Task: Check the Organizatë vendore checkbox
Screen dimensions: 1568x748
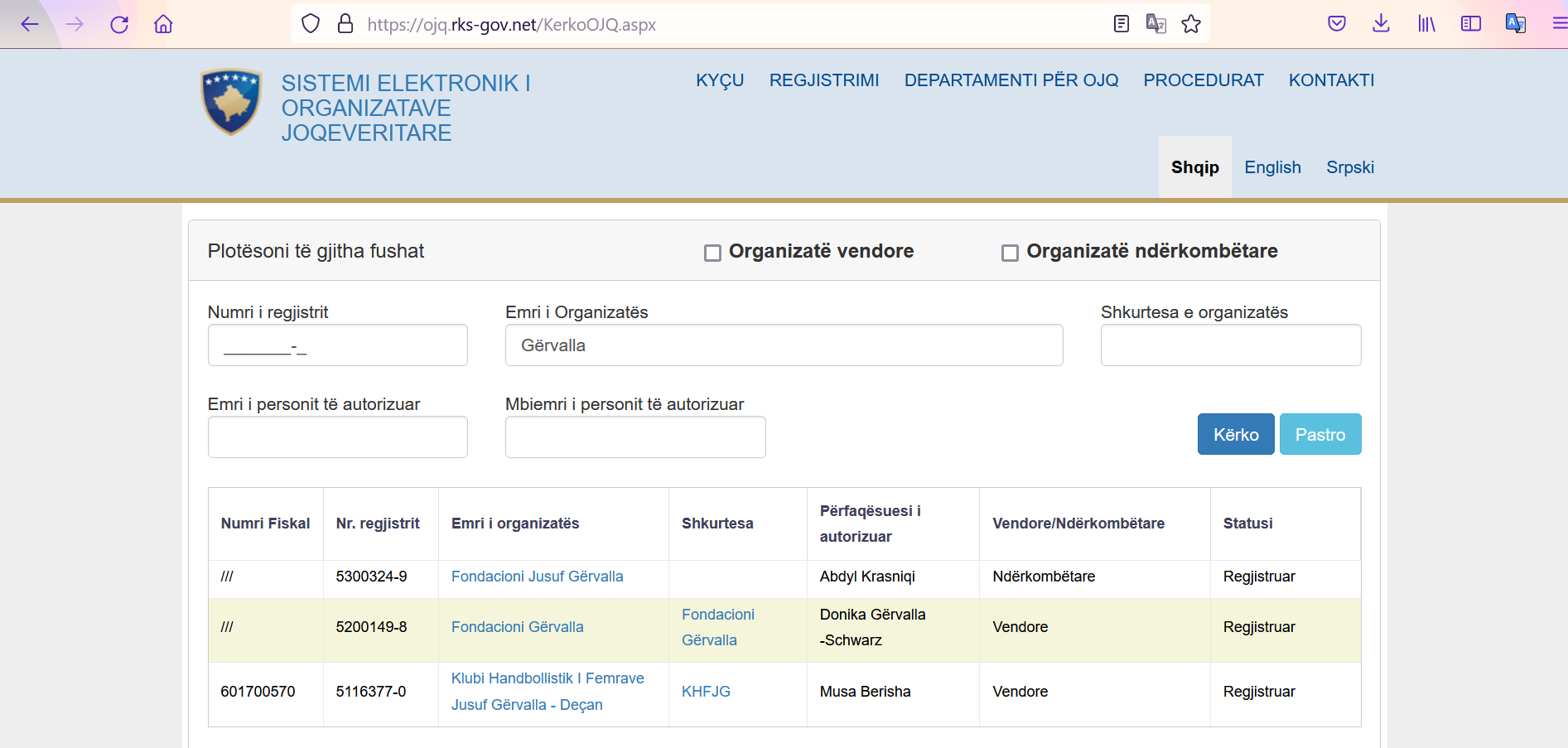Action: [x=712, y=253]
